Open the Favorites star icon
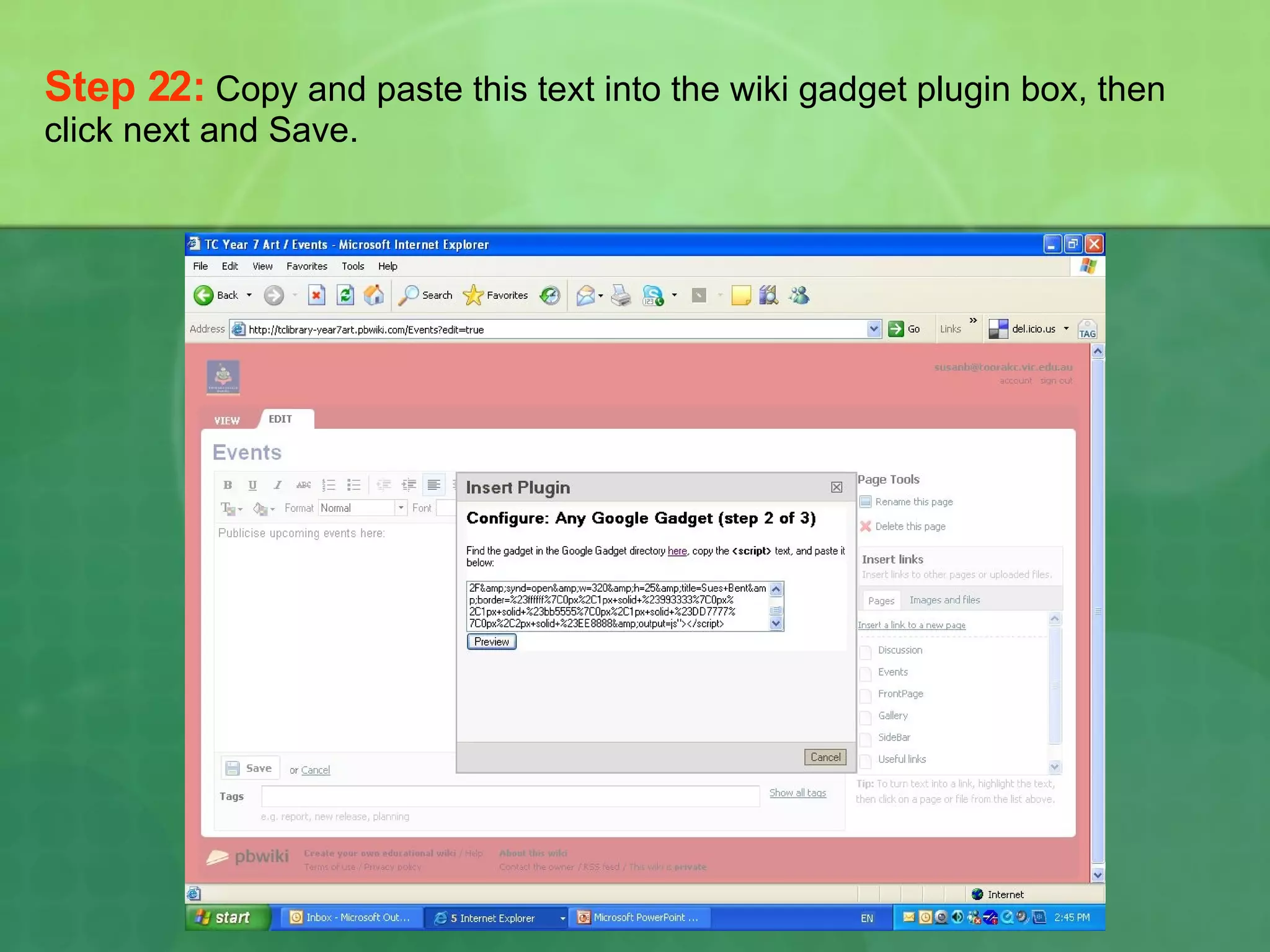Image resolution: width=1270 pixels, height=952 pixels. tap(473, 296)
